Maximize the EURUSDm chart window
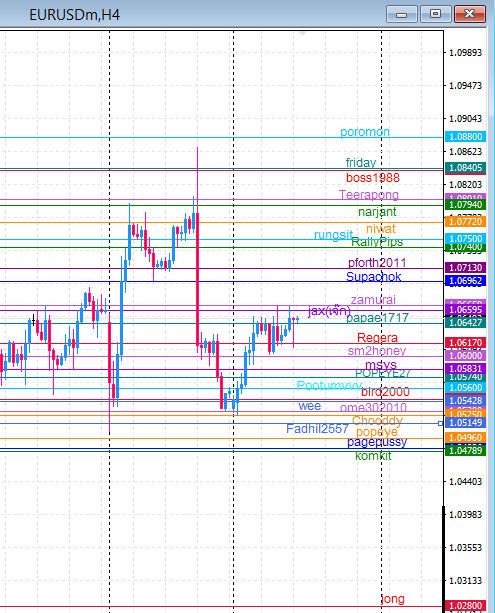Screen dimensions: 495x613 click(x=436, y=14)
